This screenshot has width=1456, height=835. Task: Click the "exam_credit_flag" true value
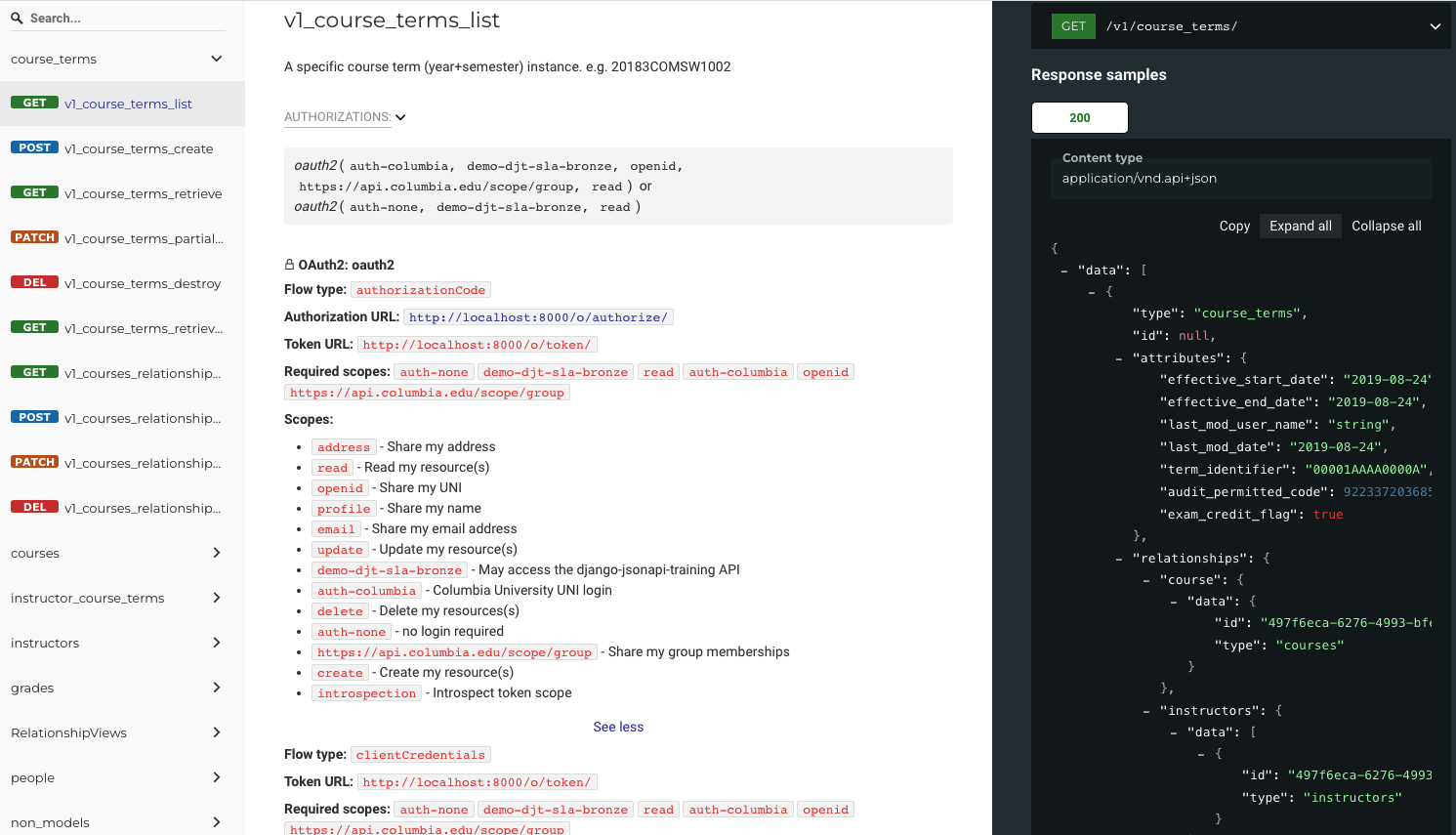click(x=1328, y=515)
